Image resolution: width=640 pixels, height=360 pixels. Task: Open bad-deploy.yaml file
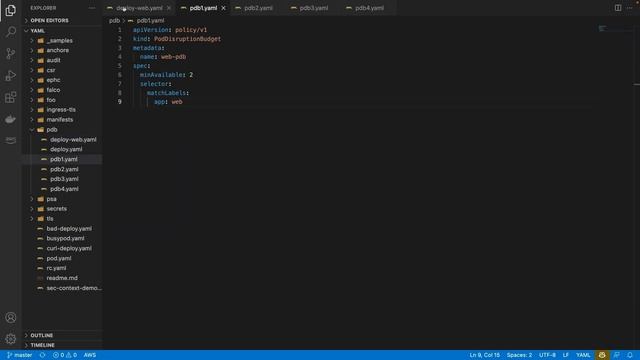69,229
